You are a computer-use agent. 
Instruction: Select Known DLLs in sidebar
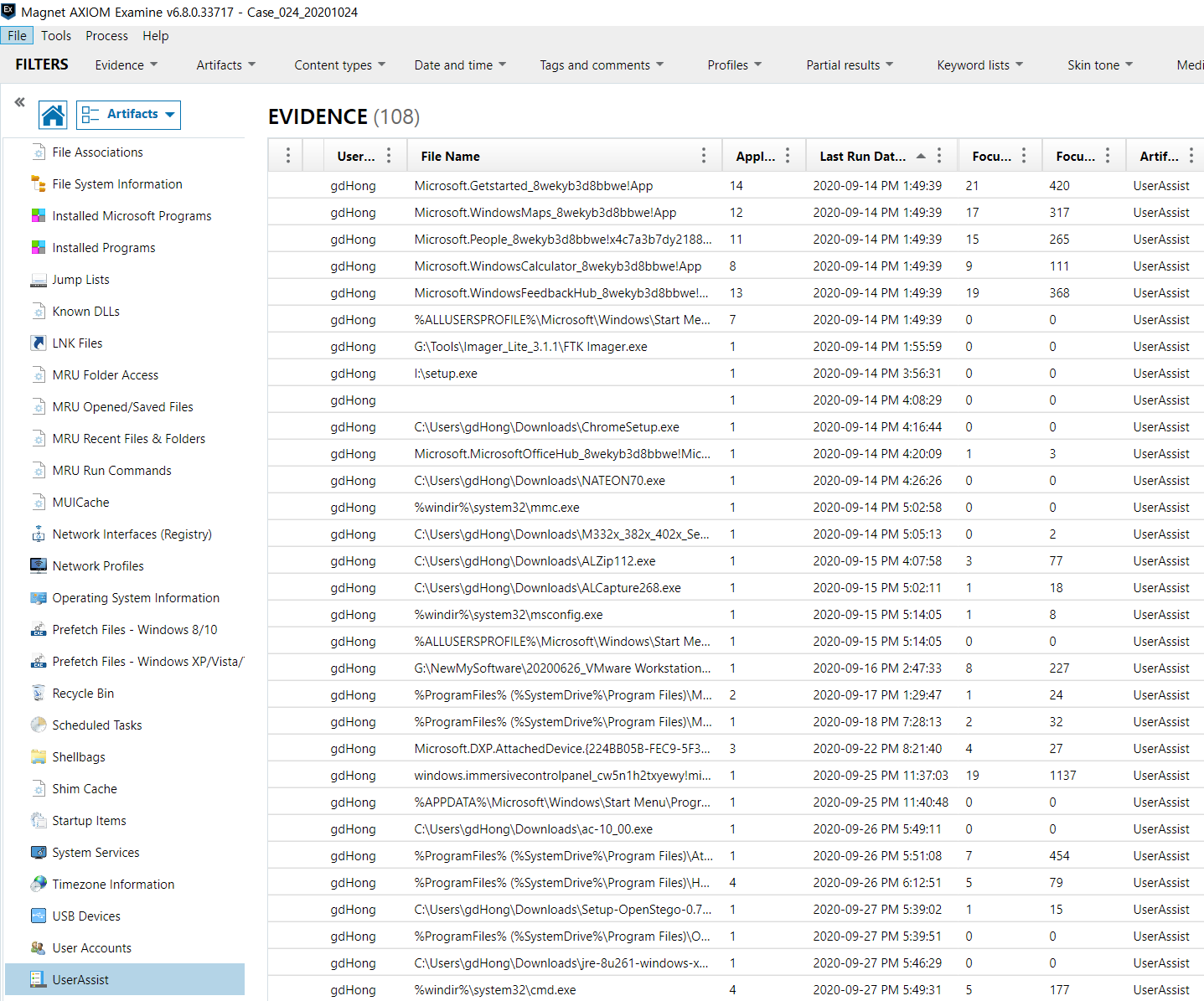(x=85, y=312)
